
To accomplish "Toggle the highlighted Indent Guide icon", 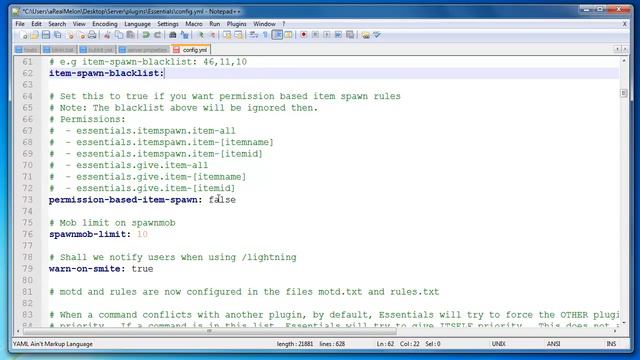I will (x=277, y=35).
